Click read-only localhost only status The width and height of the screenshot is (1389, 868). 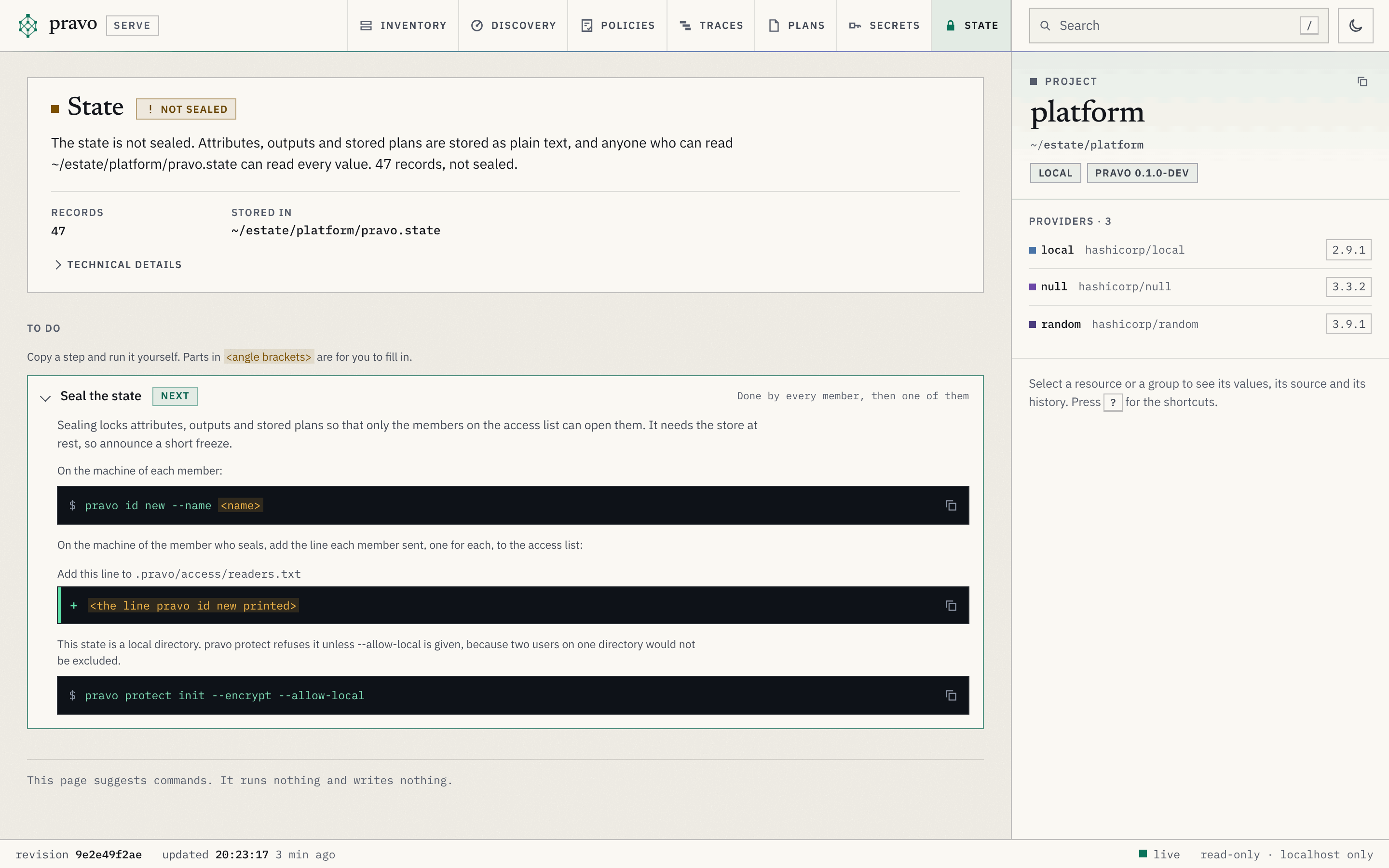pyautogui.click(x=1286, y=855)
